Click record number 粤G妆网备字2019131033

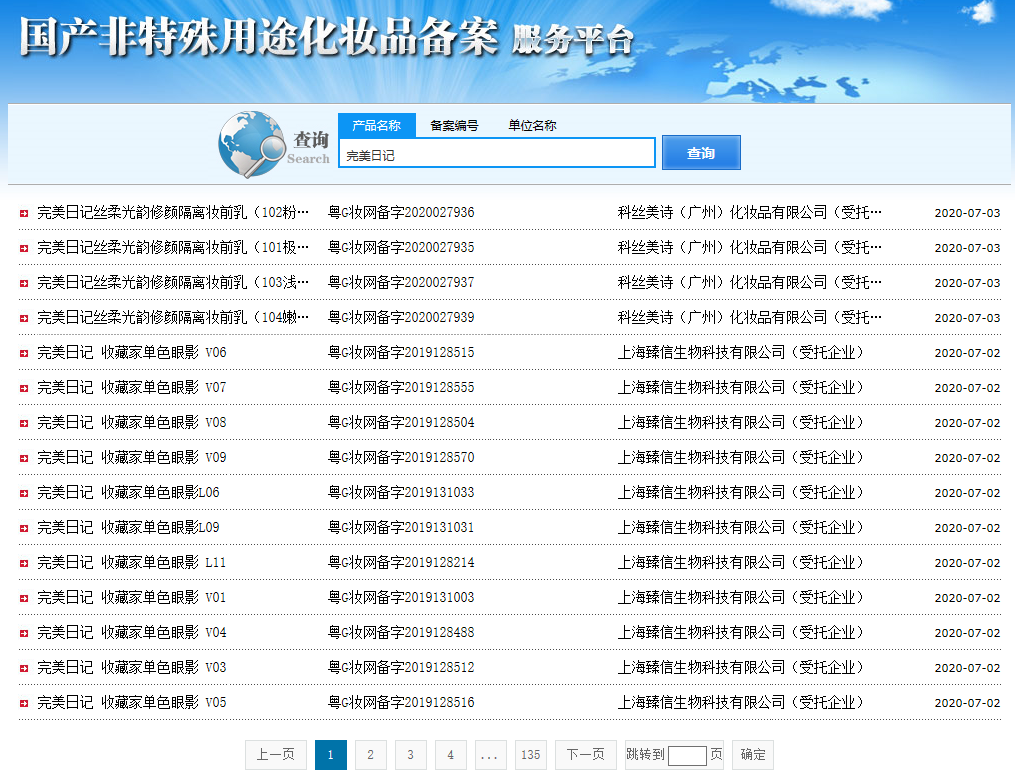click(x=401, y=492)
